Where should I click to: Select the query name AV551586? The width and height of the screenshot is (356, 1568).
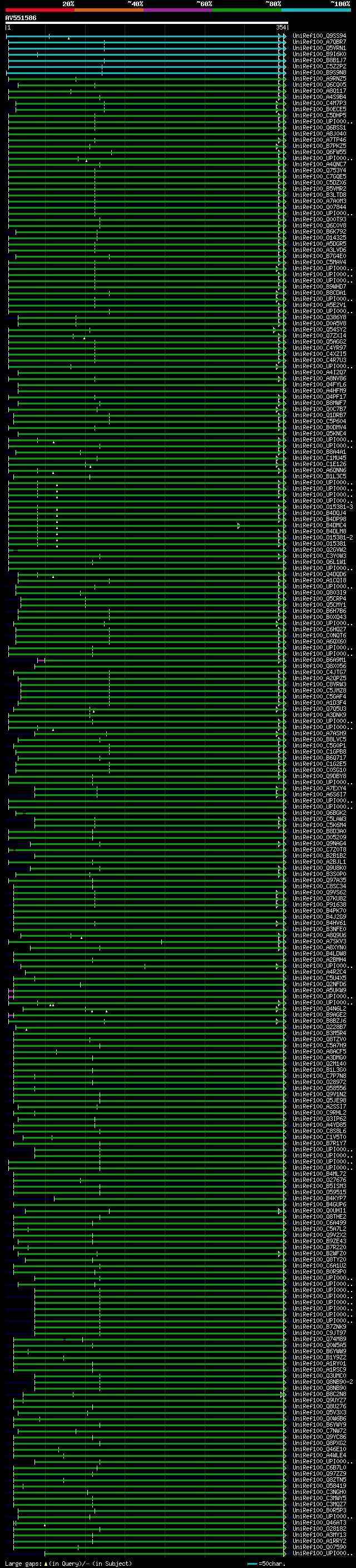[21, 18]
